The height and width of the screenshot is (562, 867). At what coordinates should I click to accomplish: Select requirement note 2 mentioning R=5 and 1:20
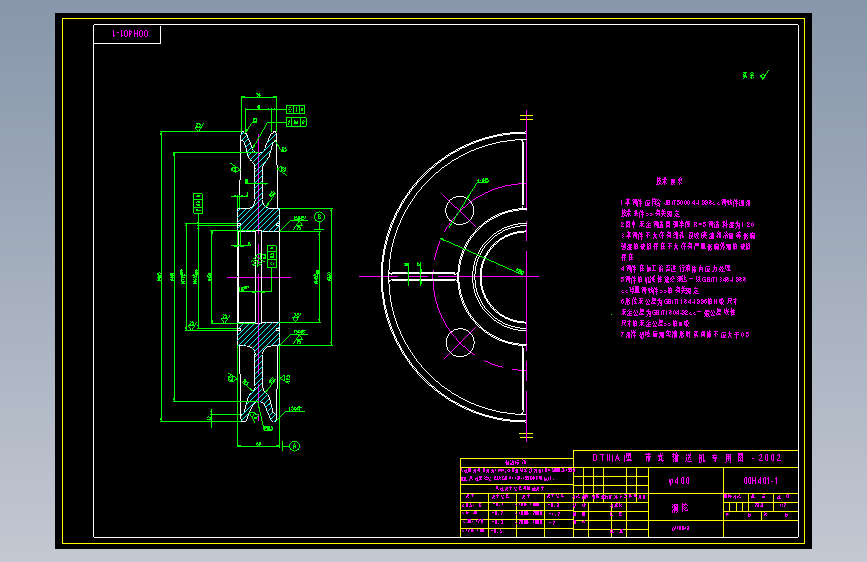point(687,225)
